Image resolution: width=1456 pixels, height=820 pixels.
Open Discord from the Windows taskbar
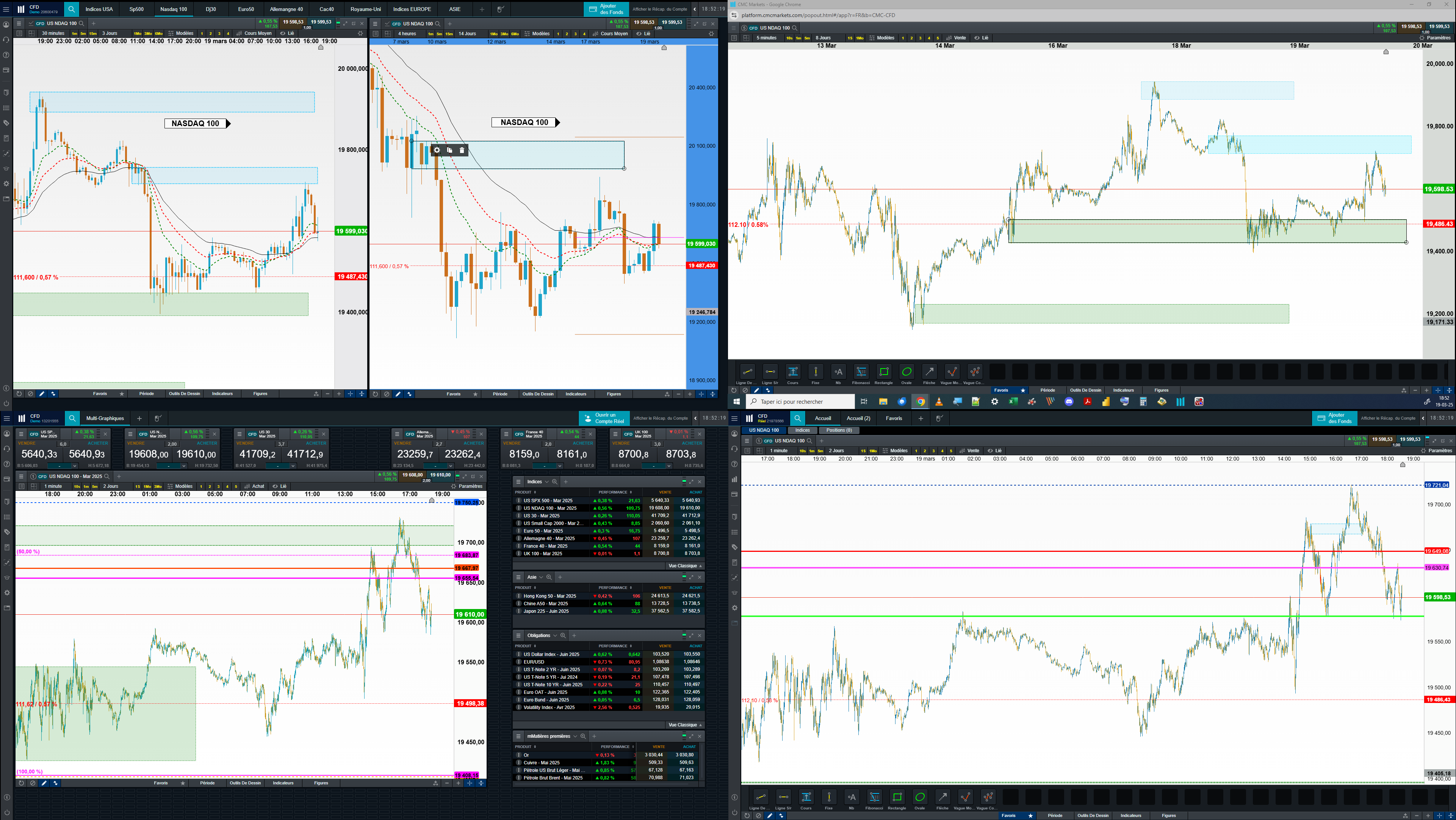pyautogui.click(x=1069, y=401)
